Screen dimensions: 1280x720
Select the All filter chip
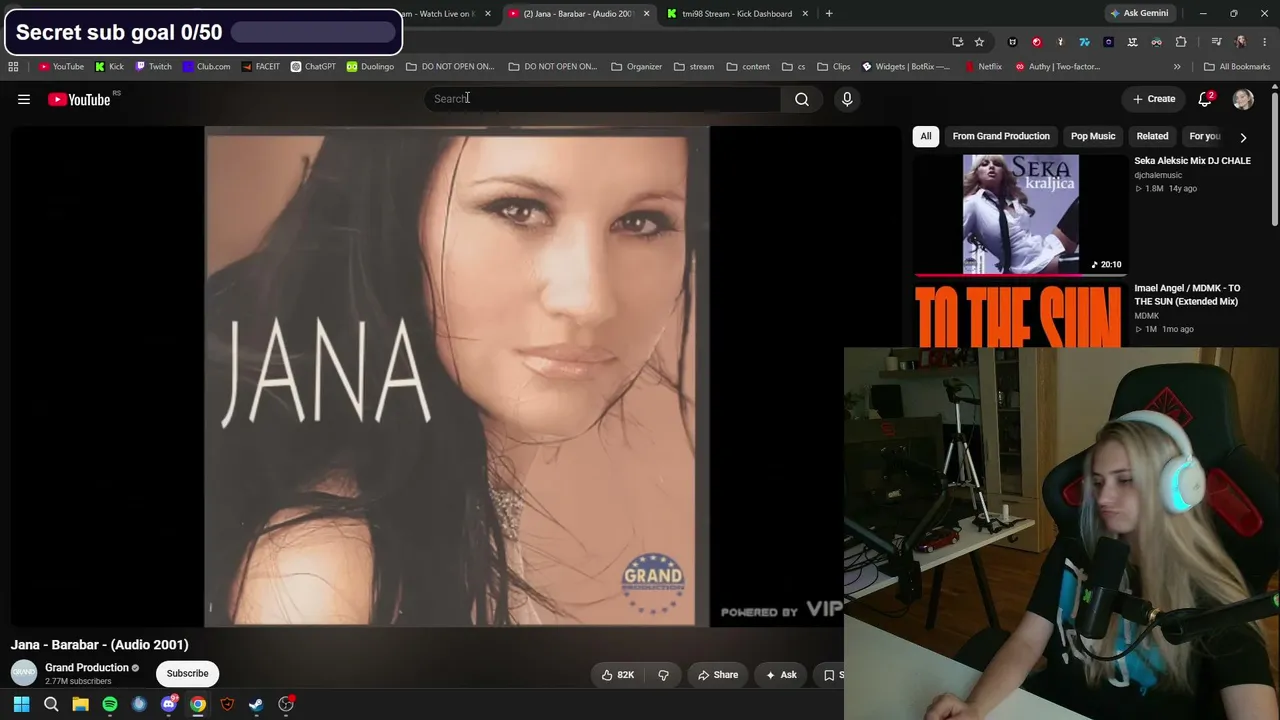[926, 136]
